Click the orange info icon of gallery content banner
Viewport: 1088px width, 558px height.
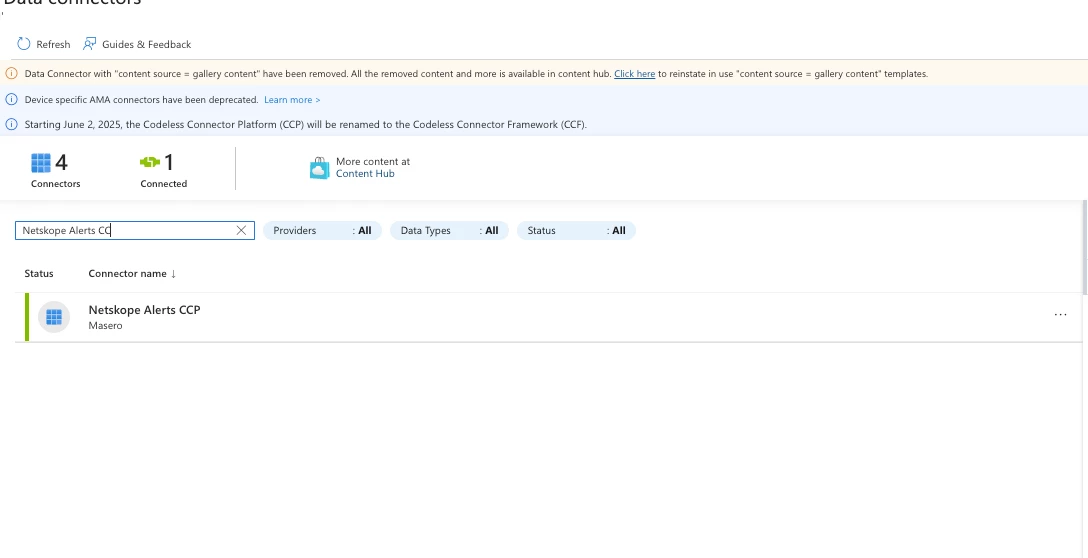(11, 74)
